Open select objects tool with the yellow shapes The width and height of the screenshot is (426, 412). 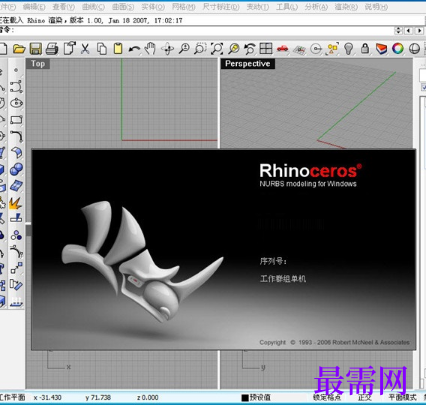tap(333, 49)
